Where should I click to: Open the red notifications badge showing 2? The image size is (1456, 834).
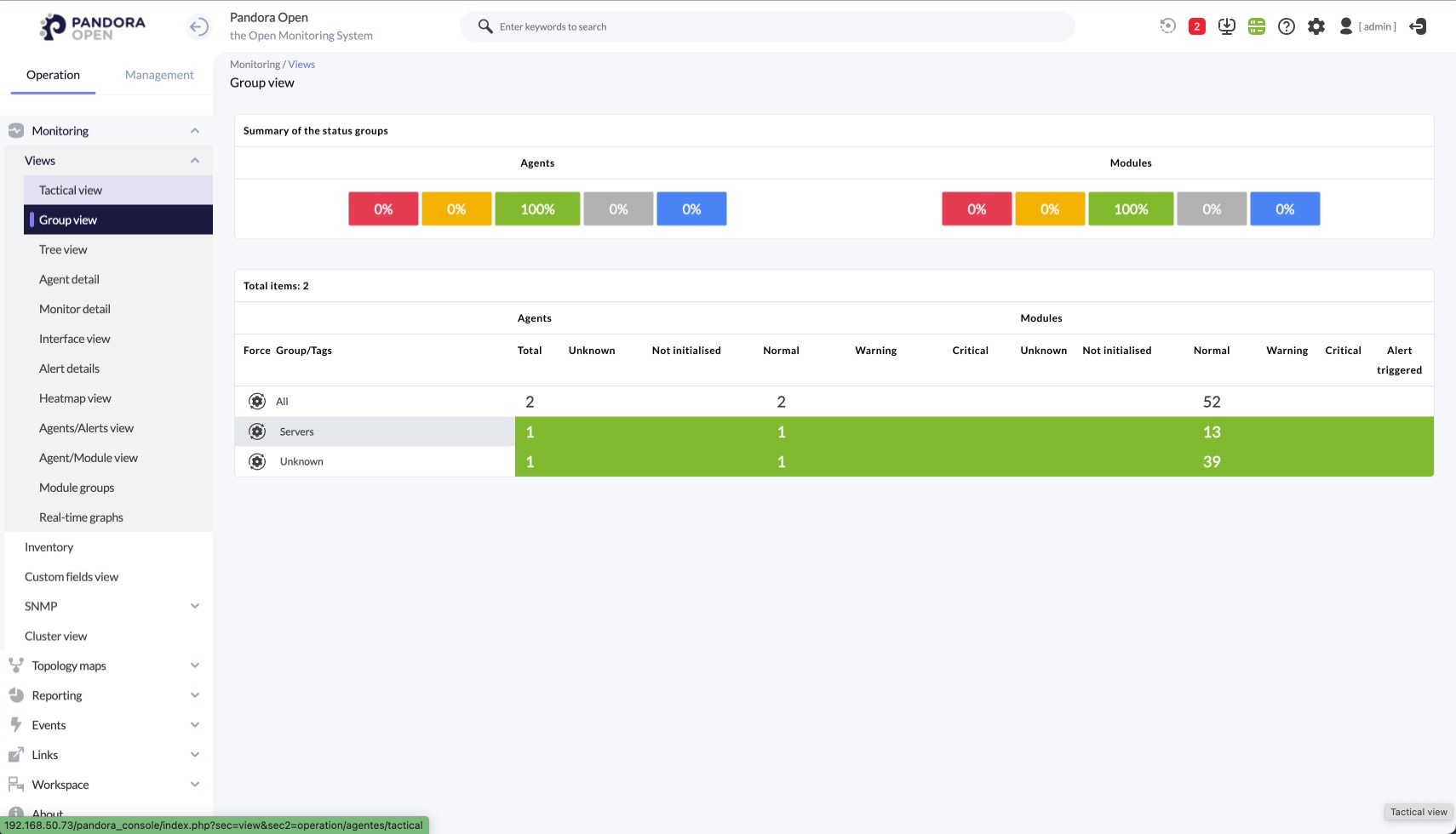(x=1196, y=26)
